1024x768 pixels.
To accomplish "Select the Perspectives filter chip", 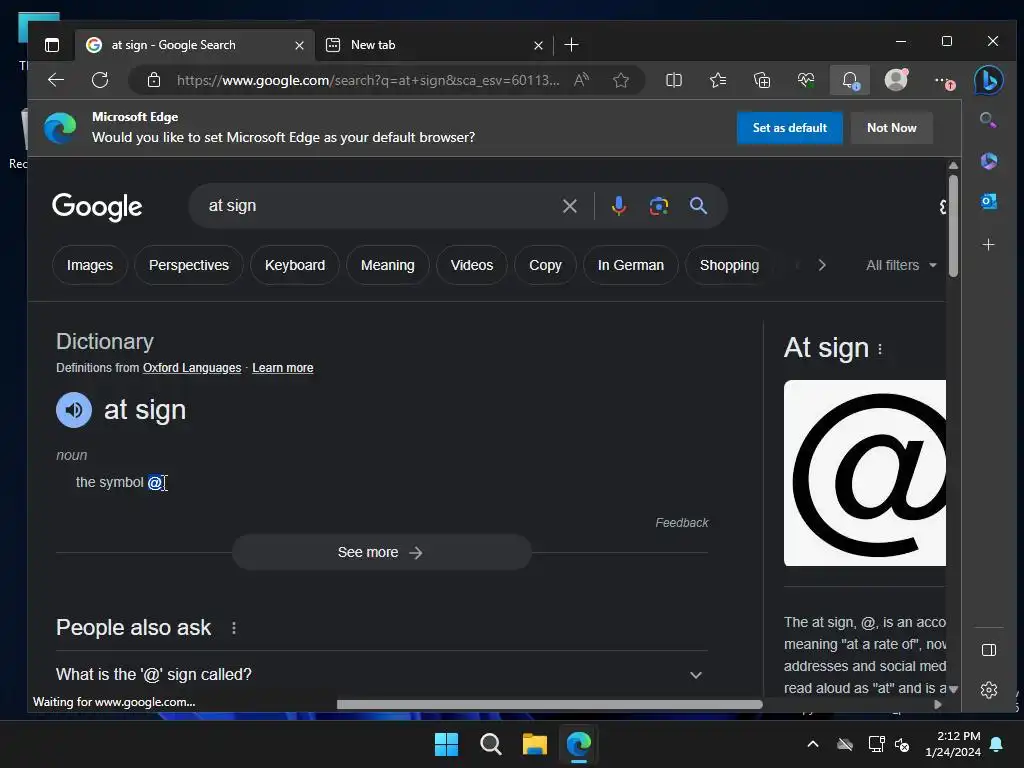I will point(189,265).
